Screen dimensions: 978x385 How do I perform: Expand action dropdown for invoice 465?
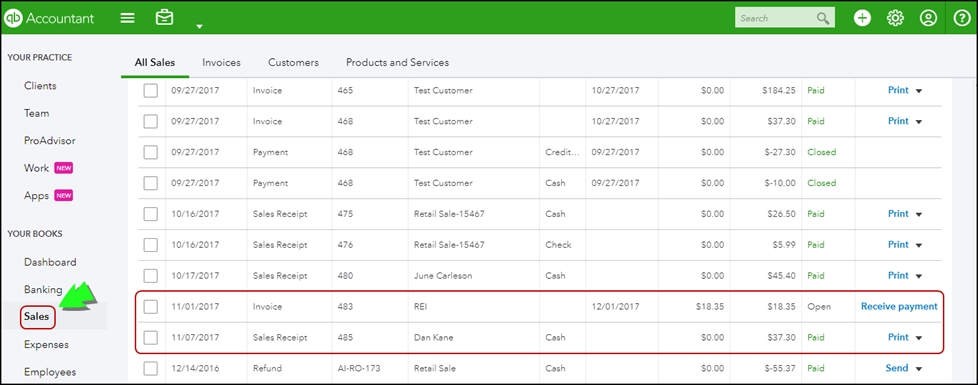coord(919,91)
